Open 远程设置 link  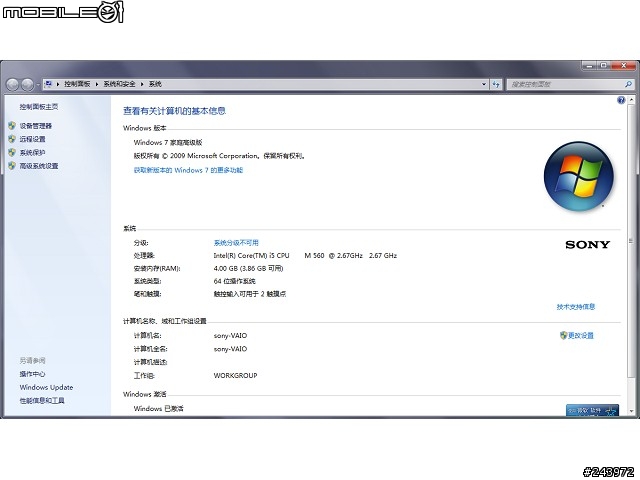(x=32, y=139)
